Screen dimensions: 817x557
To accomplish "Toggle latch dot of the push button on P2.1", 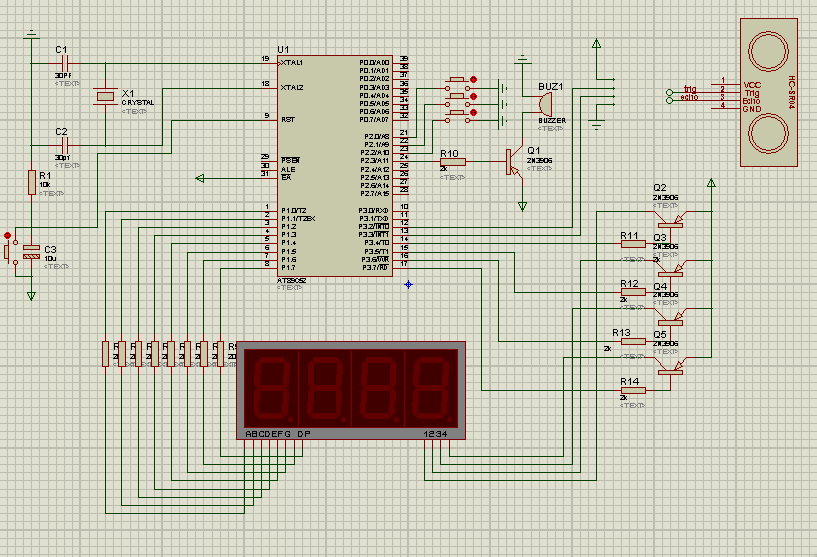I will click(x=474, y=96).
